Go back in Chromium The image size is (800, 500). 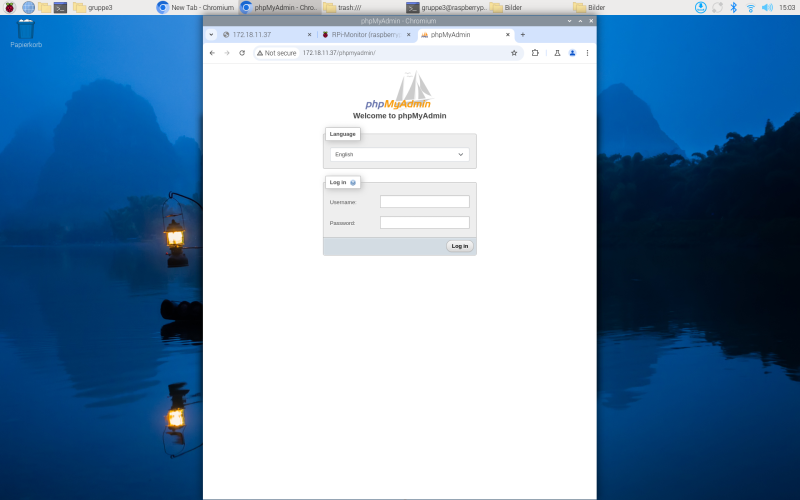[x=212, y=53]
